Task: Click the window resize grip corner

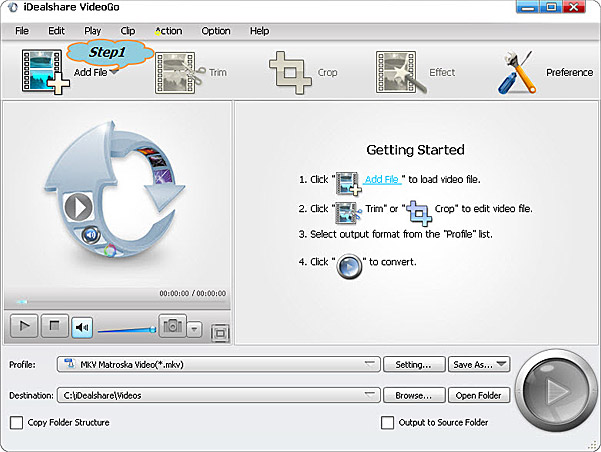Action: click(592, 445)
